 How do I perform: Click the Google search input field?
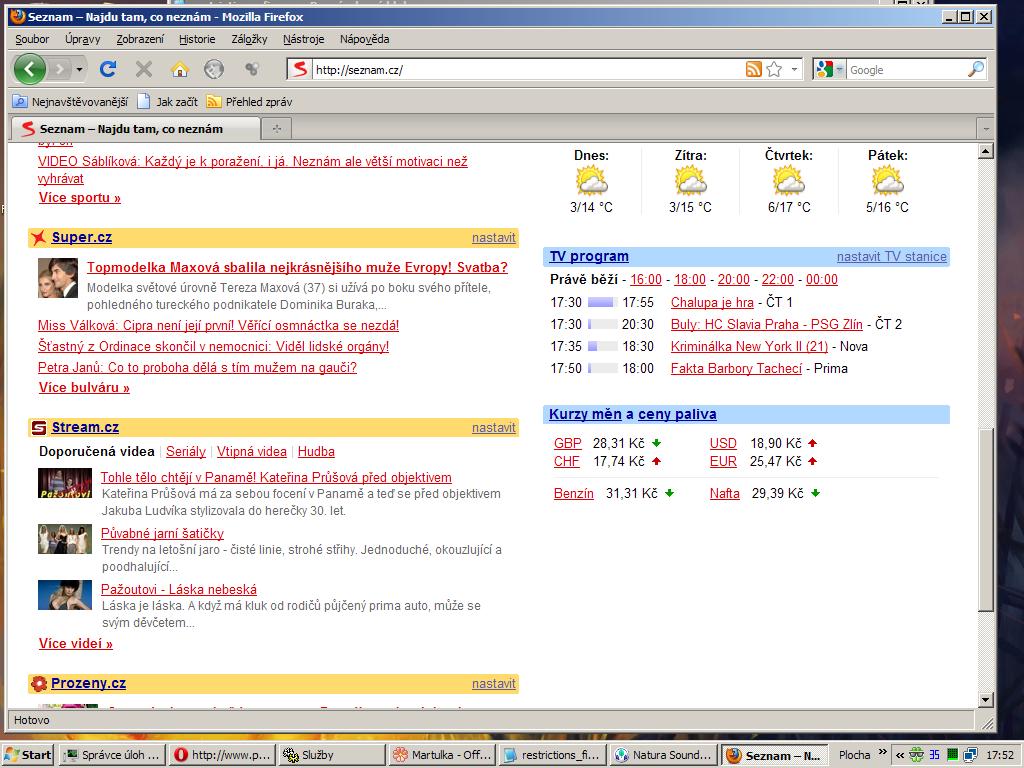tap(905, 69)
